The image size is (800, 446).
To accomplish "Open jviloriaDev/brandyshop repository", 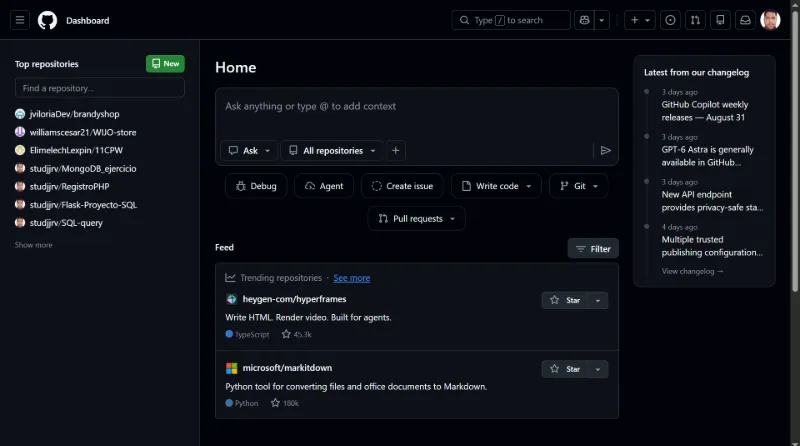I will (x=74, y=114).
